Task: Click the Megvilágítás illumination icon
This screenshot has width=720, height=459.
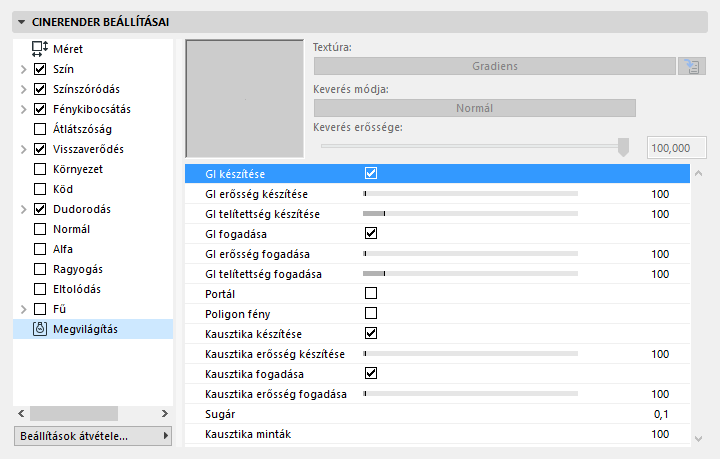Action: pos(40,329)
